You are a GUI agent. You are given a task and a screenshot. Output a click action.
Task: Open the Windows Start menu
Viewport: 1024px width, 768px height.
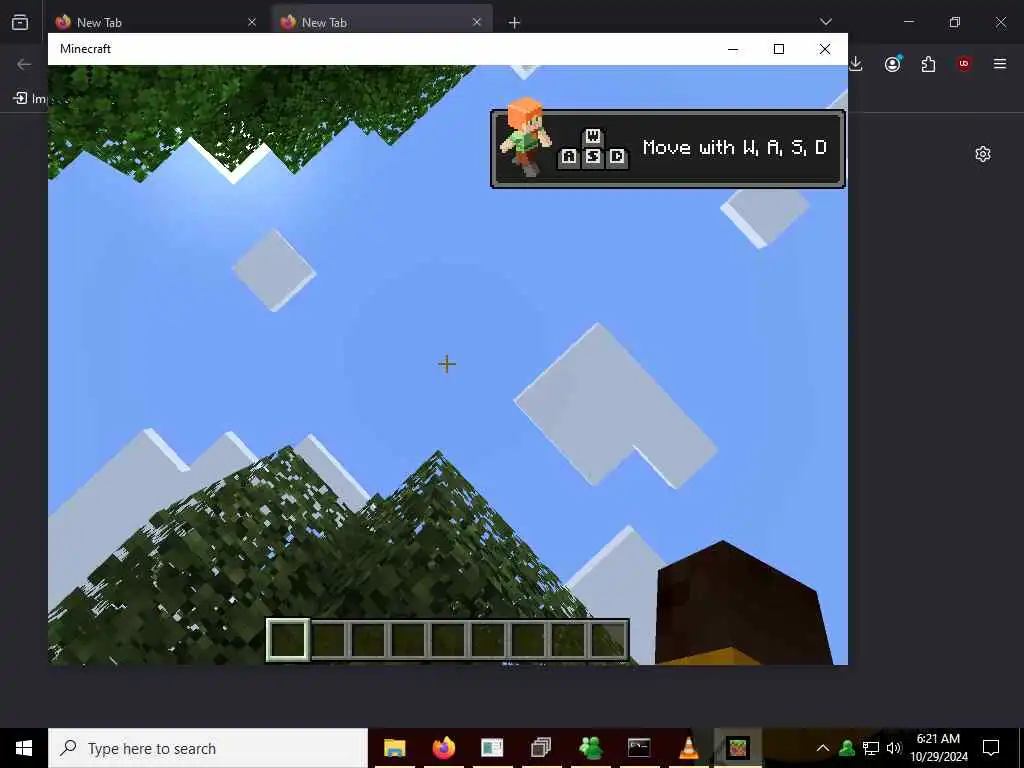coord(24,748)
